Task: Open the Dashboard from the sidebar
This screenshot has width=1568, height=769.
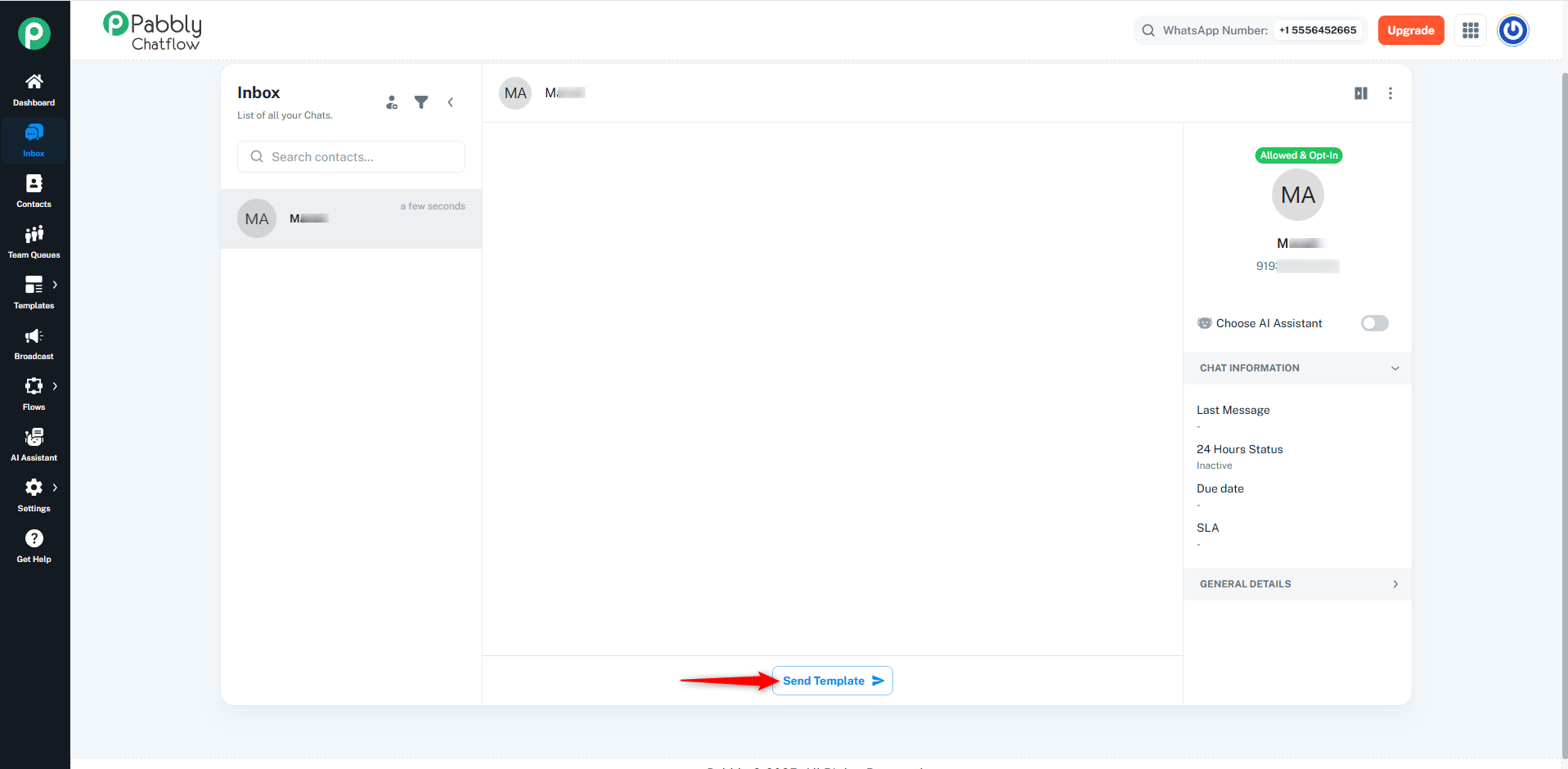Action: click(x=34, y=90)
